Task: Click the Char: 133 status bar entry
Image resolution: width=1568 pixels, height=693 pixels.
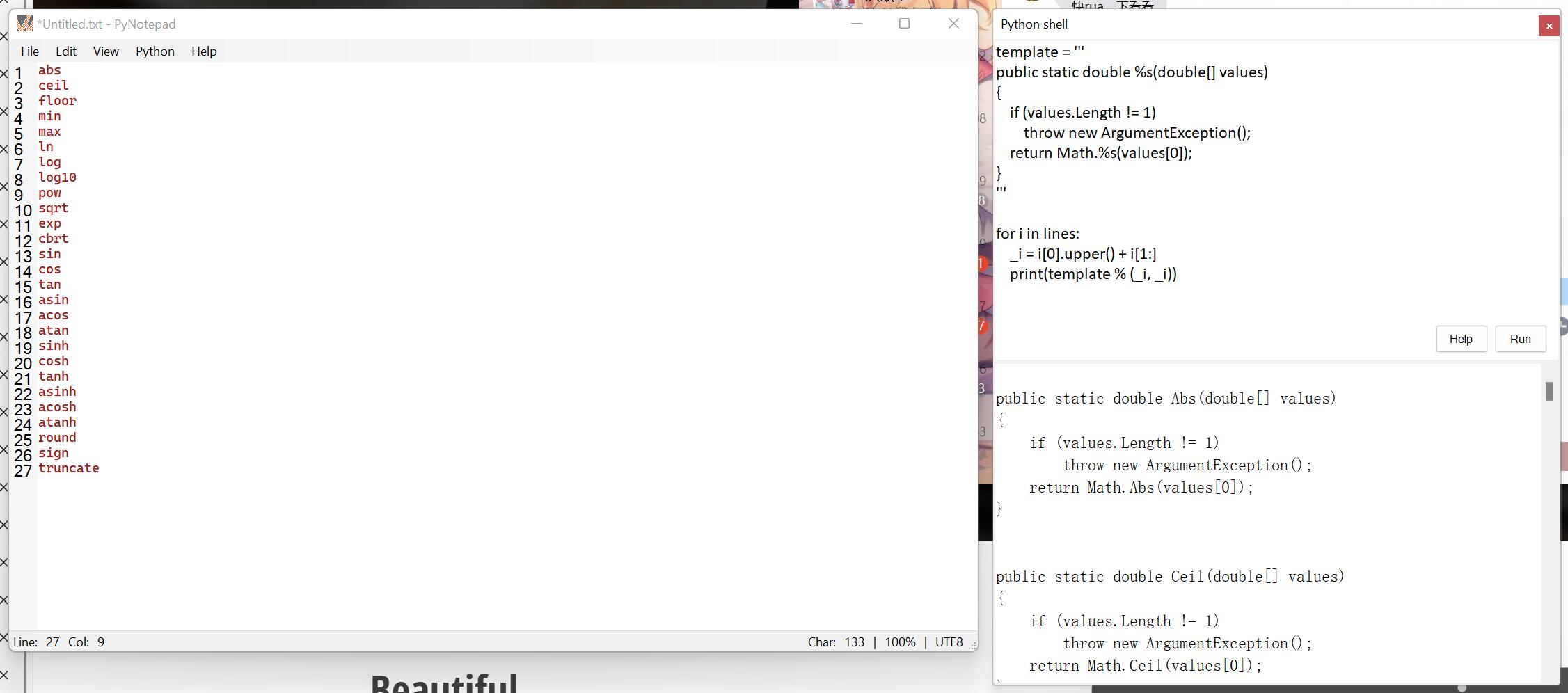Action: click(837, 642)
